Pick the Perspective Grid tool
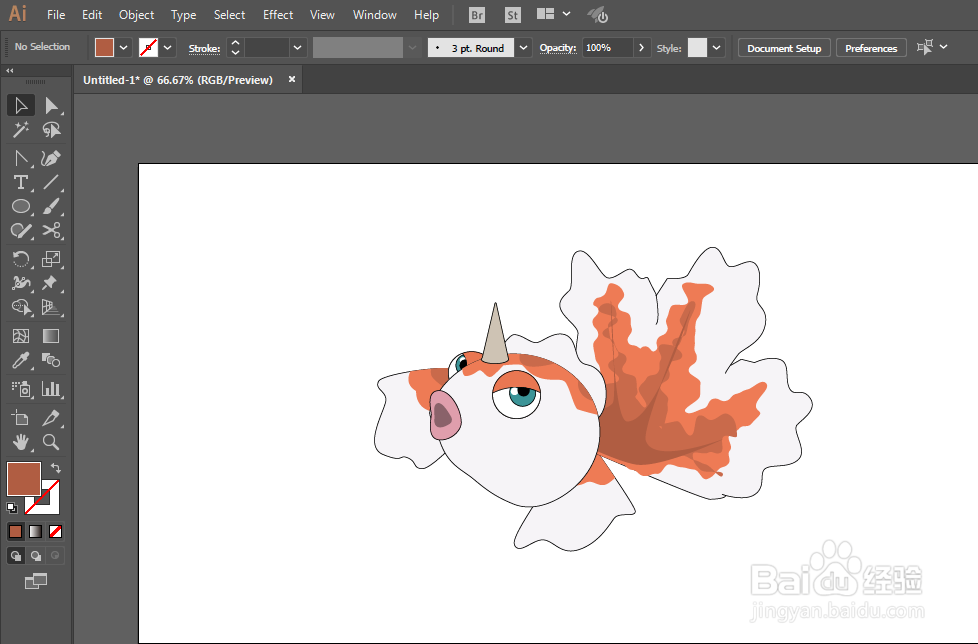The height and width of the screenshot is (644, 978). click(51, 307)
